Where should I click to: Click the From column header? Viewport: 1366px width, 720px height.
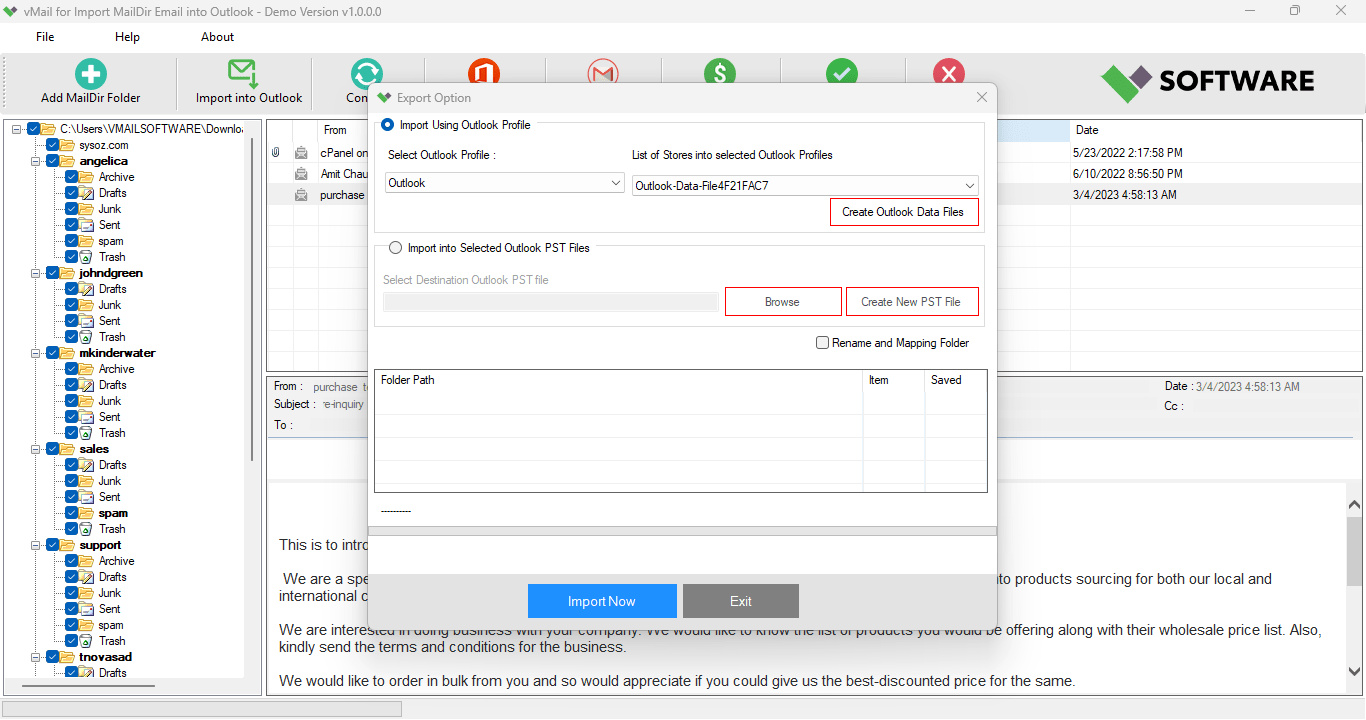[x=342, y=130]
